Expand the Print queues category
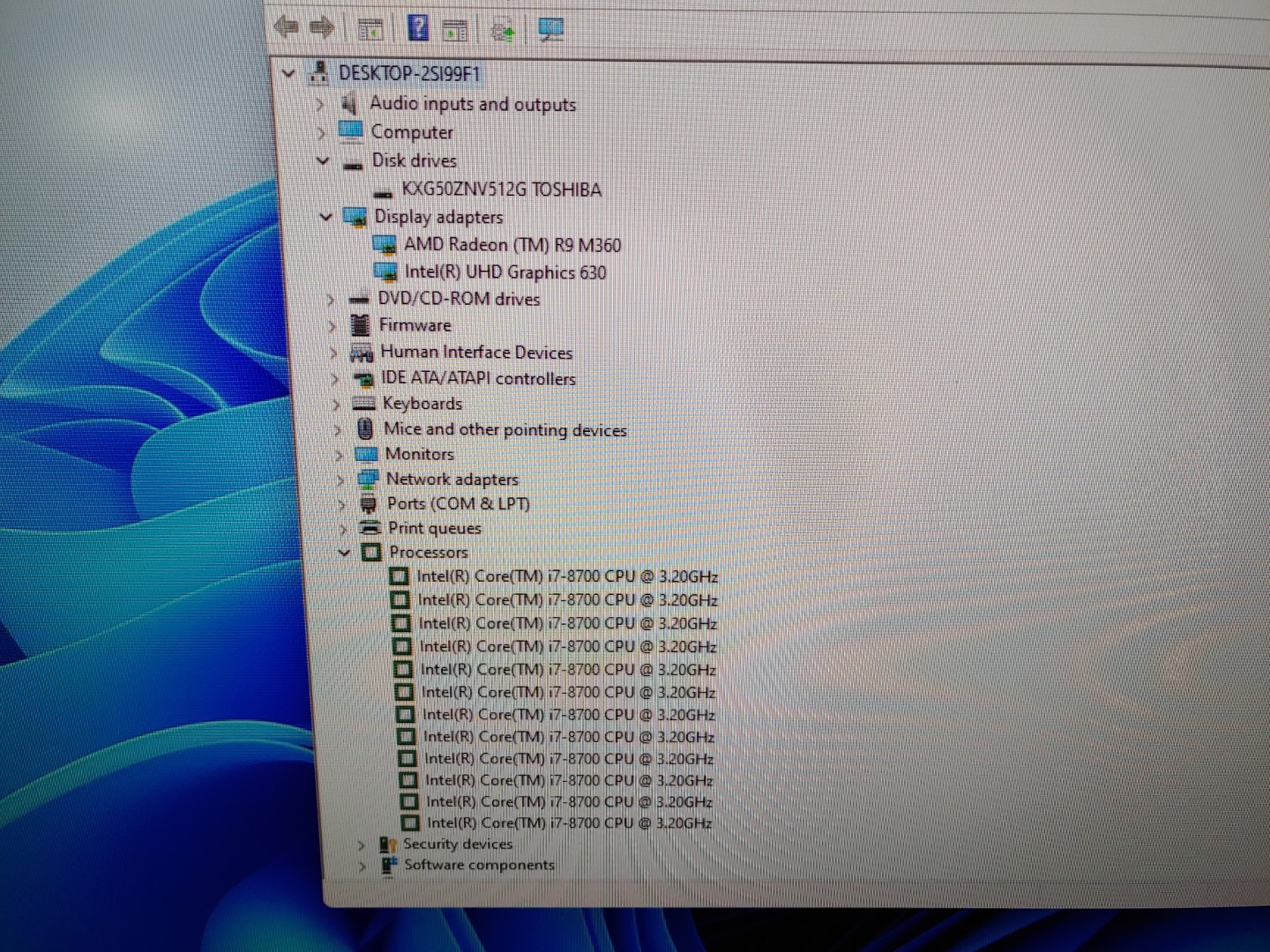The width and height of the screenshot is (1270, 952). click(x=342, y=529)
